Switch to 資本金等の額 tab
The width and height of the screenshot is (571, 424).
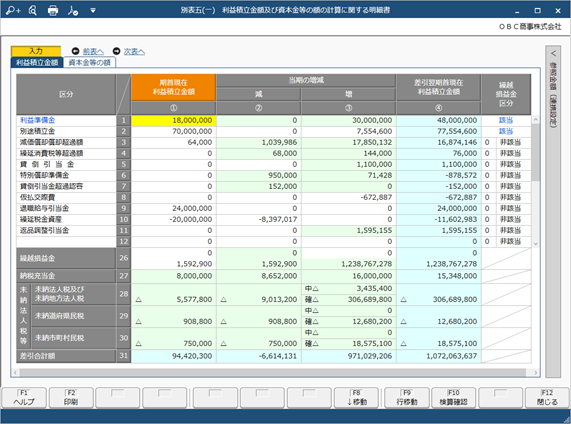click(x=90, y=62)
